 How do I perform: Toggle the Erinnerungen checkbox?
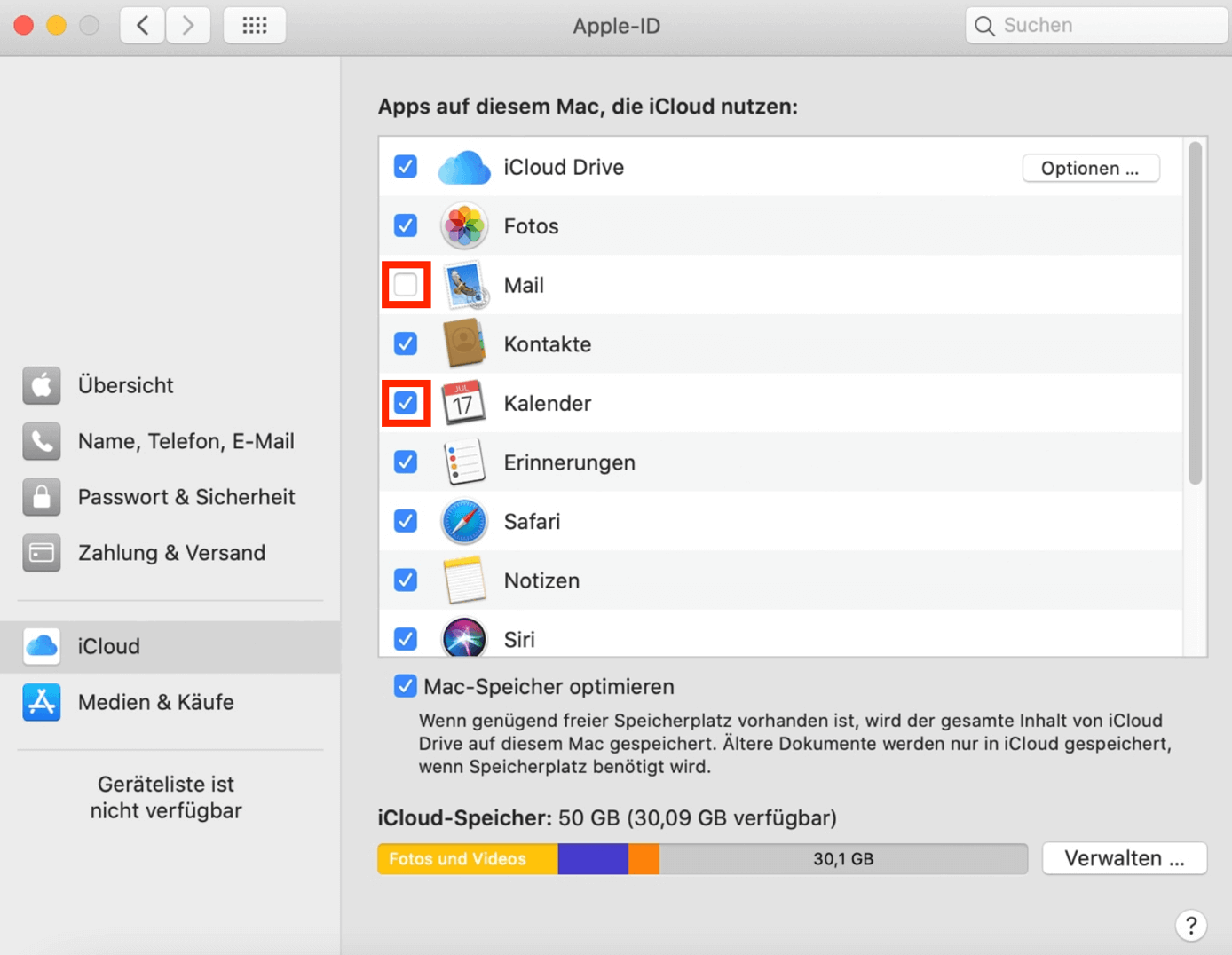[406, 462]
